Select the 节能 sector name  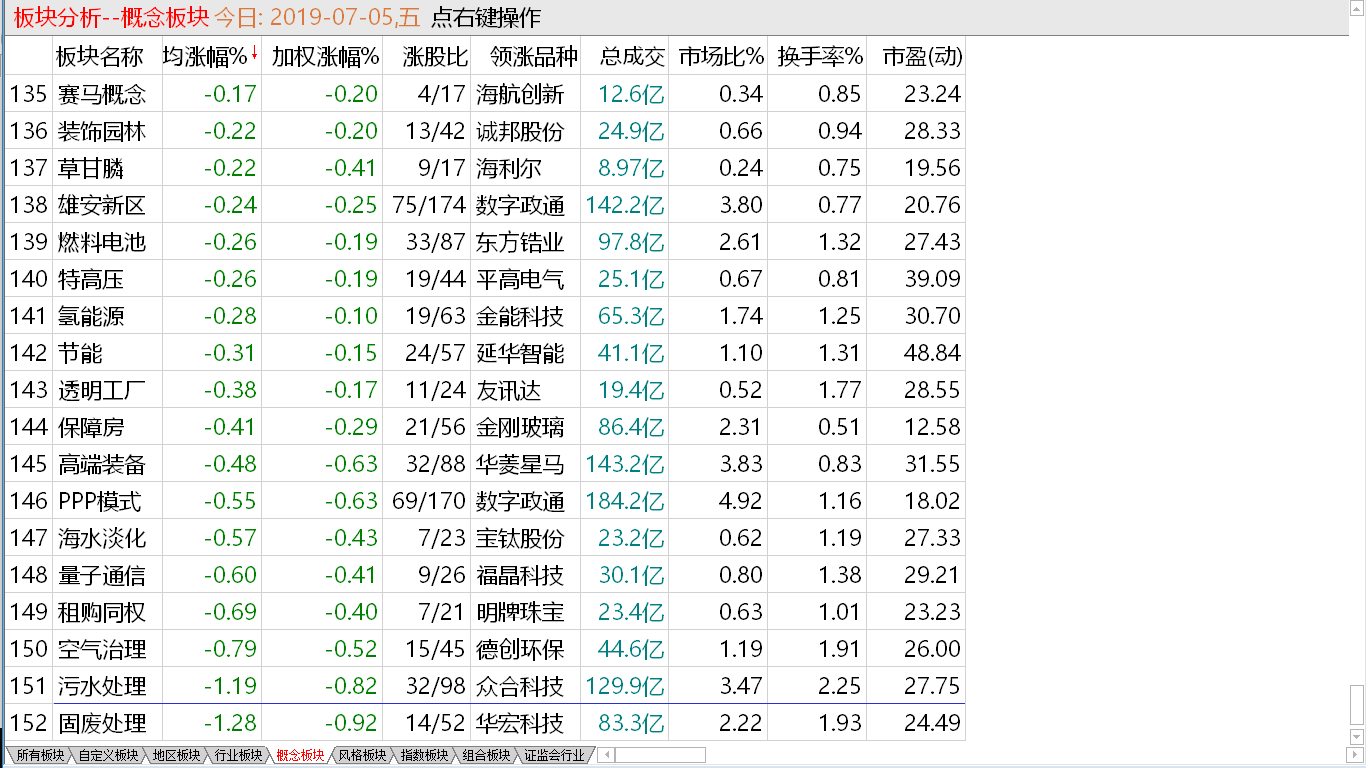[x=80, y=353]
